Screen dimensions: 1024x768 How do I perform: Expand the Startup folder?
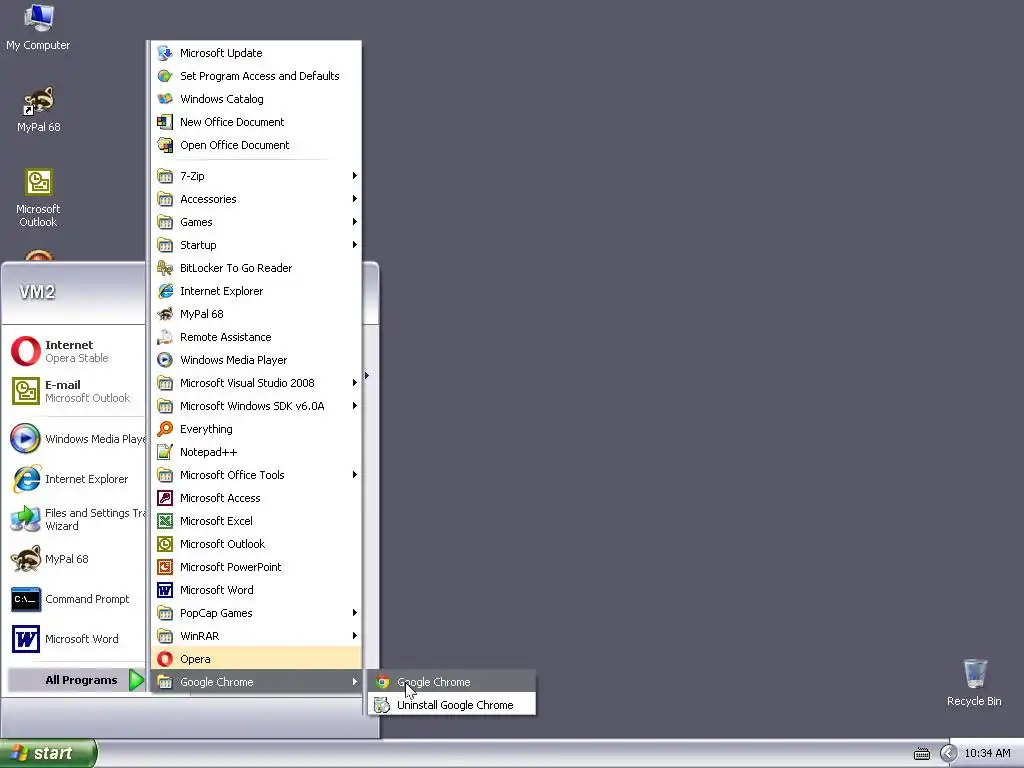click(x=256, y=245)
